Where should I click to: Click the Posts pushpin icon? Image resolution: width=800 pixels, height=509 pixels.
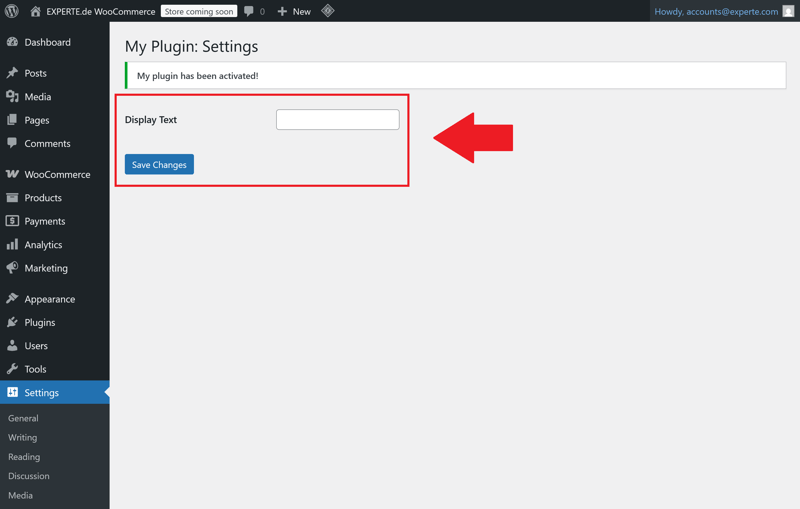click(12, 73)
